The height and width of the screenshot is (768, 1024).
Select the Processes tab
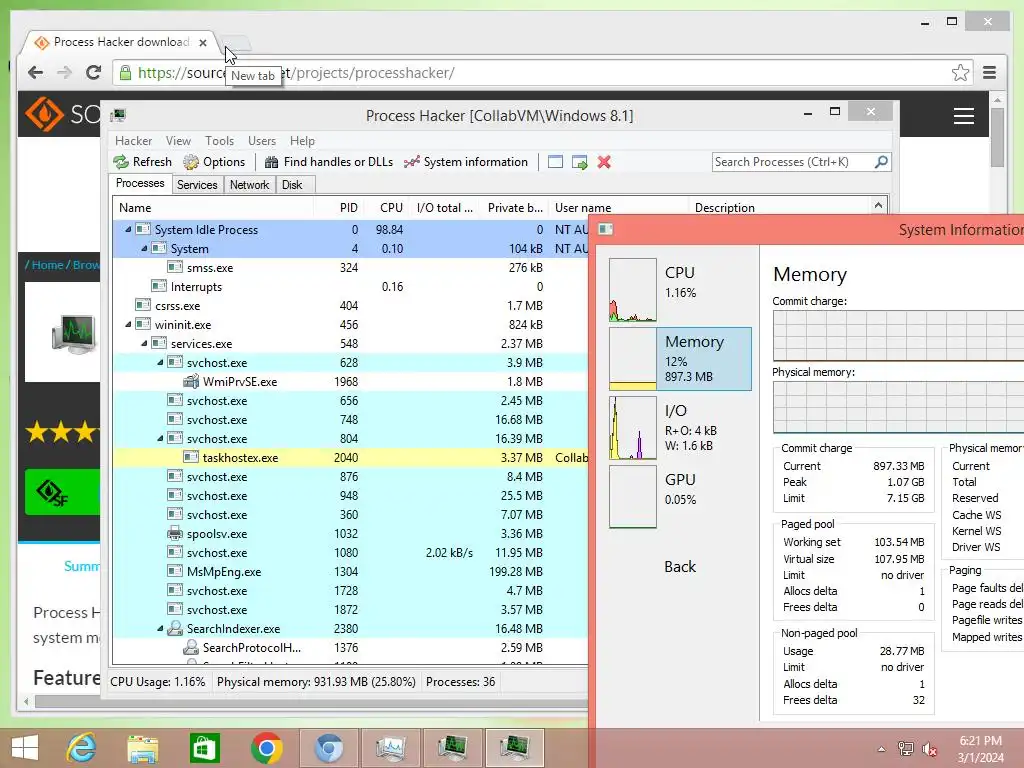click(140, 184)
